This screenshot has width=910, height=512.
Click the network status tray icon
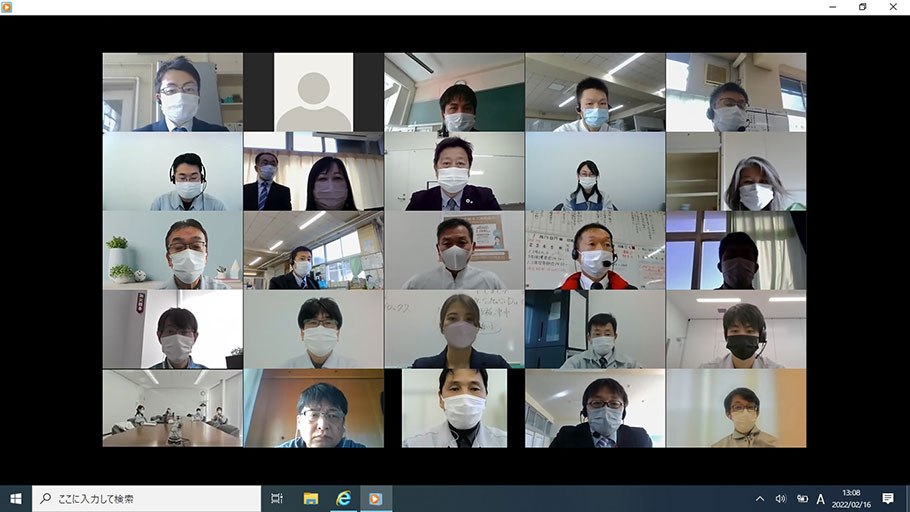click(800, 498)
